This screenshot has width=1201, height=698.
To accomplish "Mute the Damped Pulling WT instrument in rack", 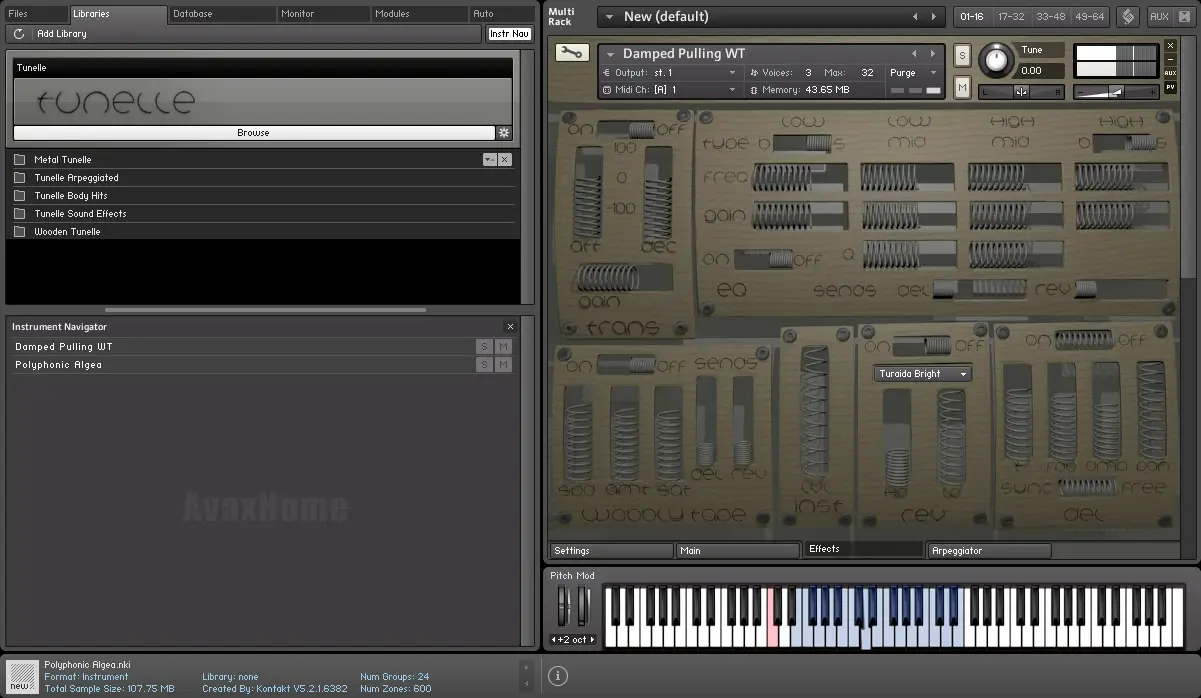I will tap(962, 88).
